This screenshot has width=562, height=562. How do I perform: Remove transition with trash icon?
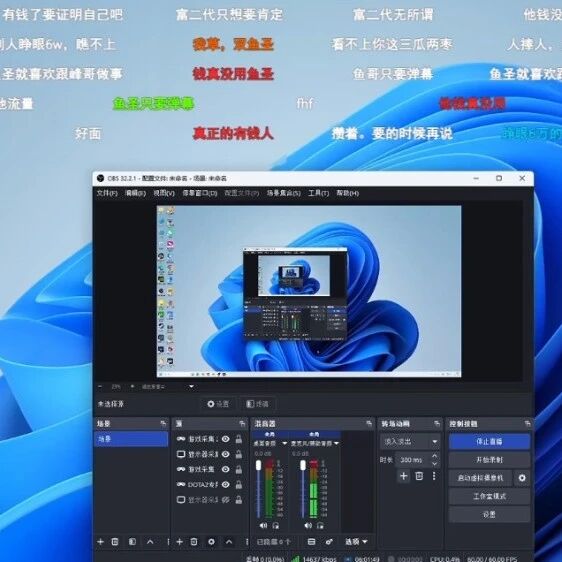419,476
